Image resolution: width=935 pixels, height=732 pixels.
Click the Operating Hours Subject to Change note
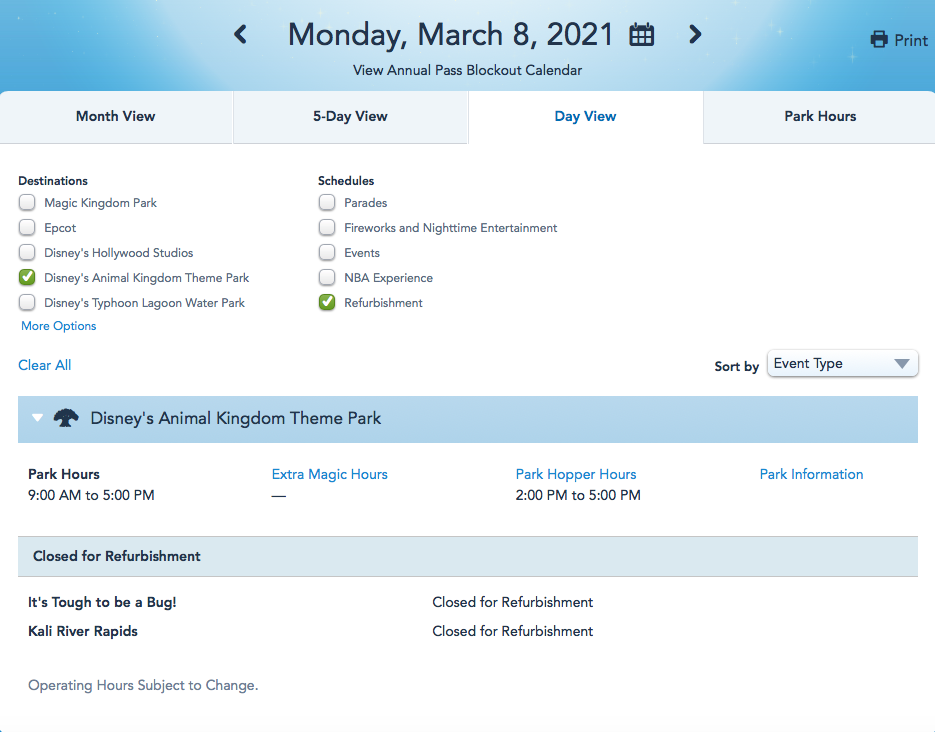pyautogui.click(x=143, y=686)
